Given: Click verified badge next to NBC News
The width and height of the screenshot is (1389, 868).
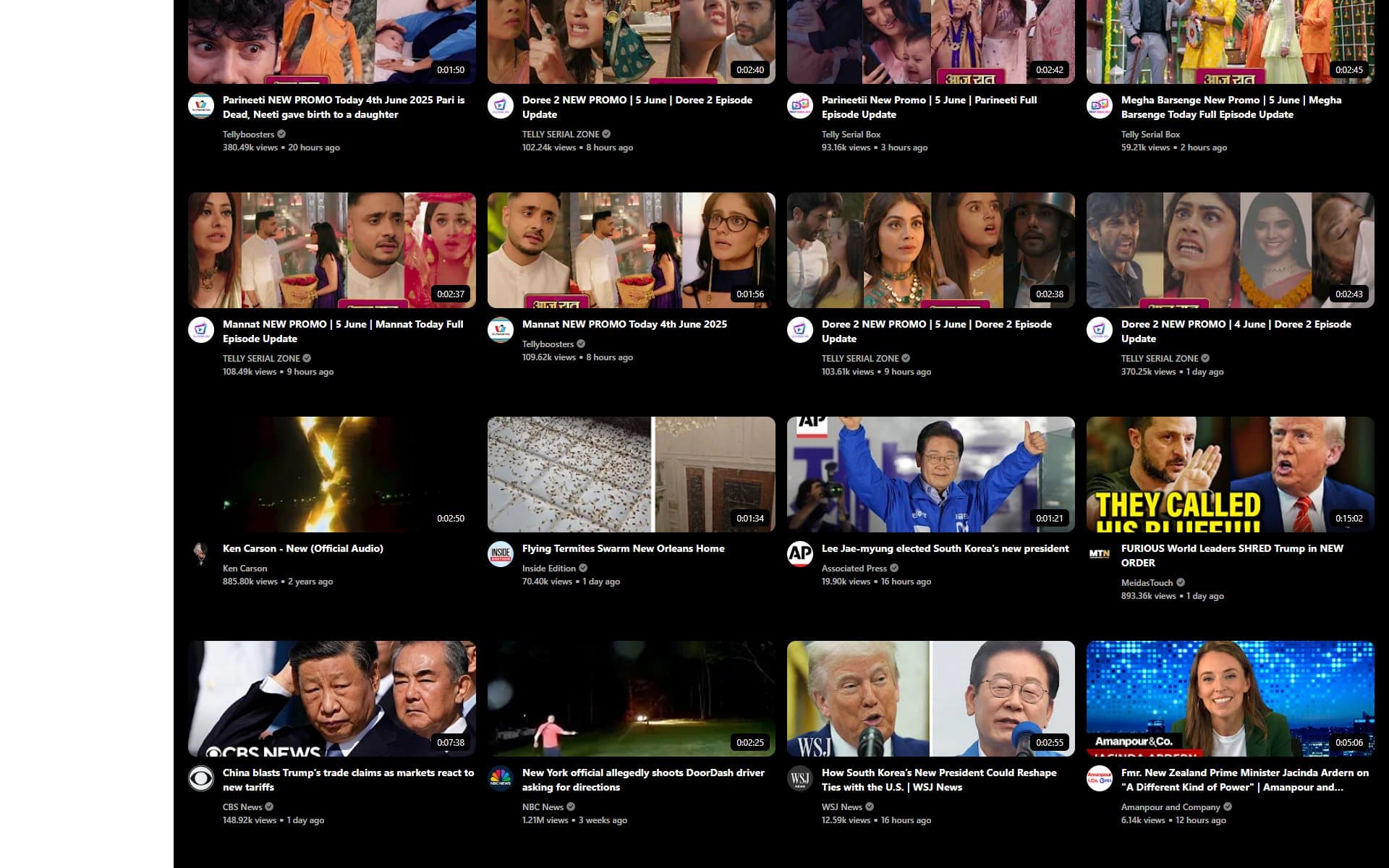Looking at the screenshot, I should coord(571,807).
